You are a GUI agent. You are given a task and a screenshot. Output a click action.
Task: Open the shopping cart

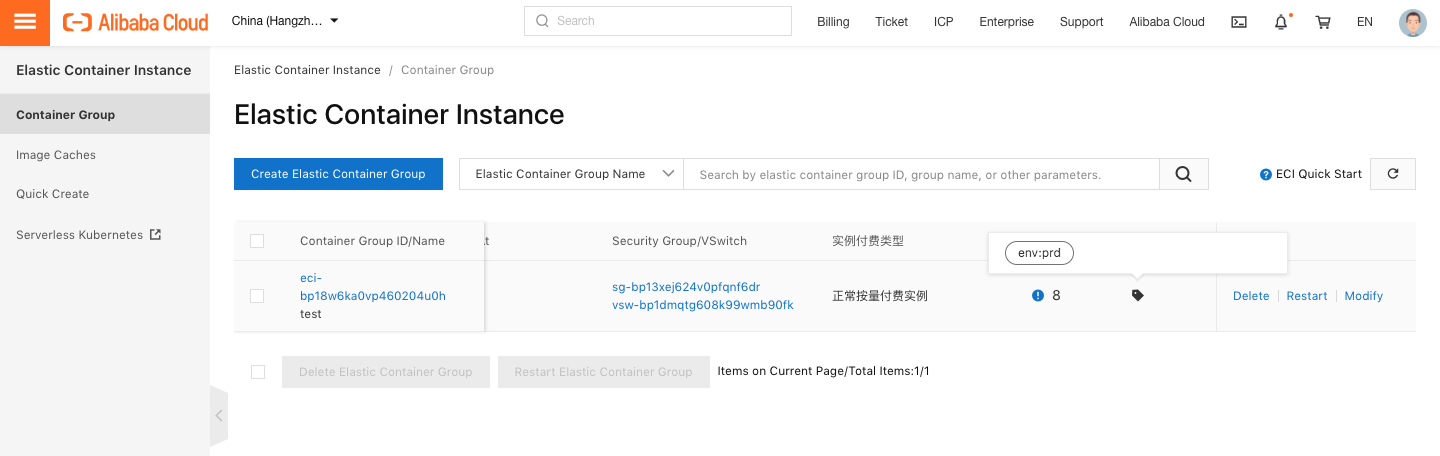(x=1323, y=22)
